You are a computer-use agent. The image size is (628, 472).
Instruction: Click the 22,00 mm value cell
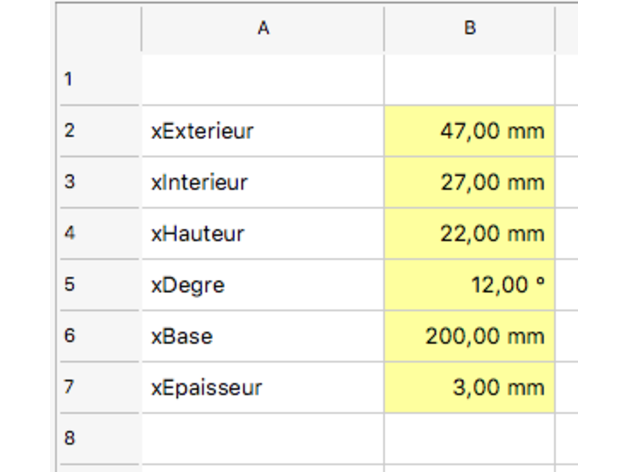[x=469, y=234]
